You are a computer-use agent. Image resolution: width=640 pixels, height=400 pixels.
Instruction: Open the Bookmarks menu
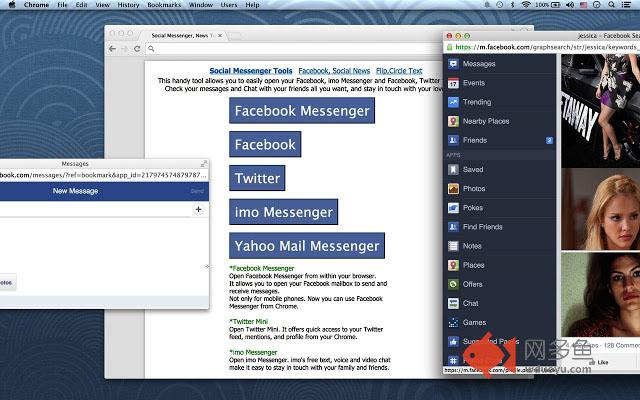(x=164, y=5)
